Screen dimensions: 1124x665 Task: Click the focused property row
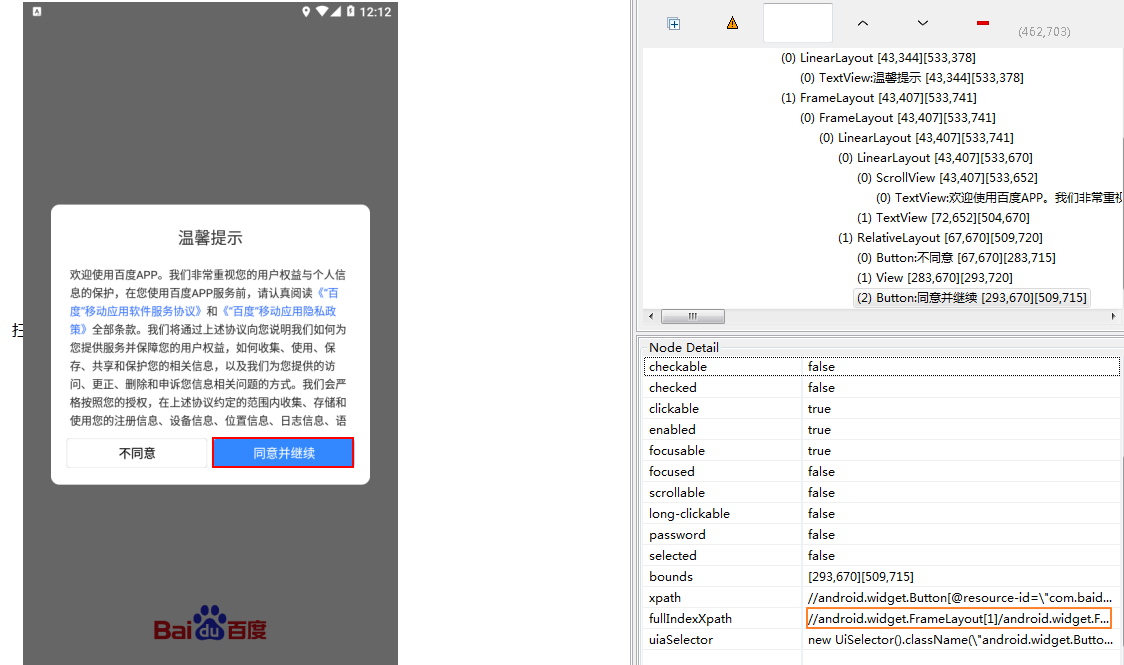pos(882,472)
